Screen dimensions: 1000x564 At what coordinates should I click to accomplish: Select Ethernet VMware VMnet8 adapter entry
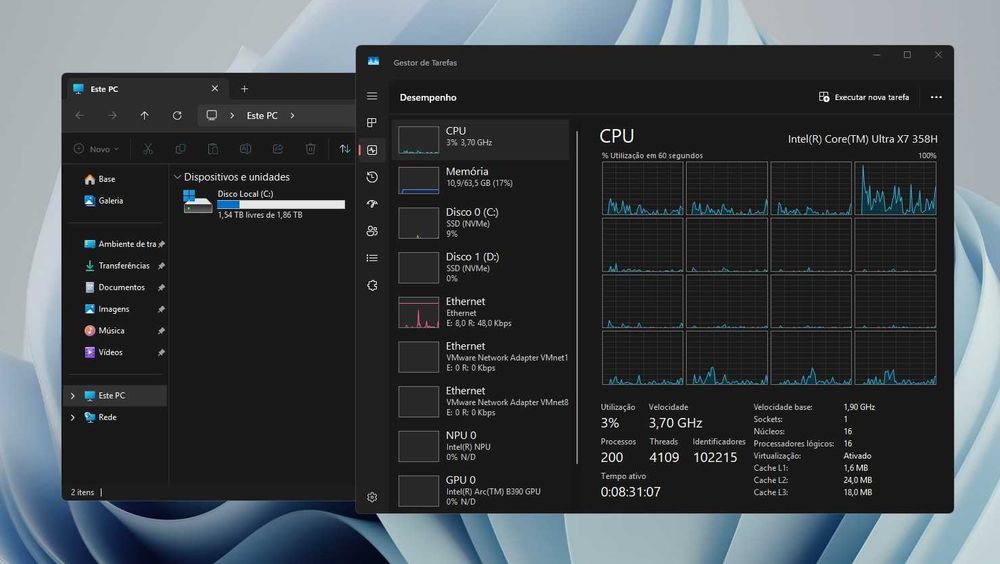pos(480,401)
